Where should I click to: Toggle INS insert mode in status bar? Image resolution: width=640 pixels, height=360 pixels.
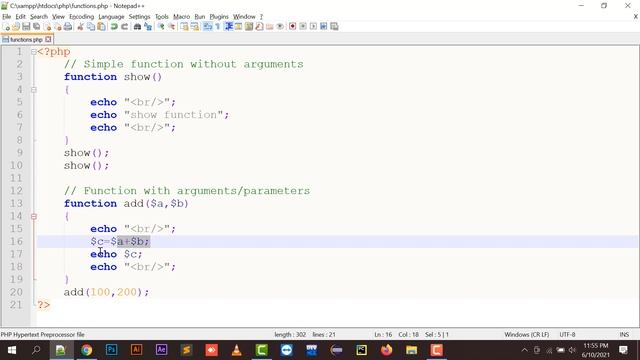pos(624,335)
